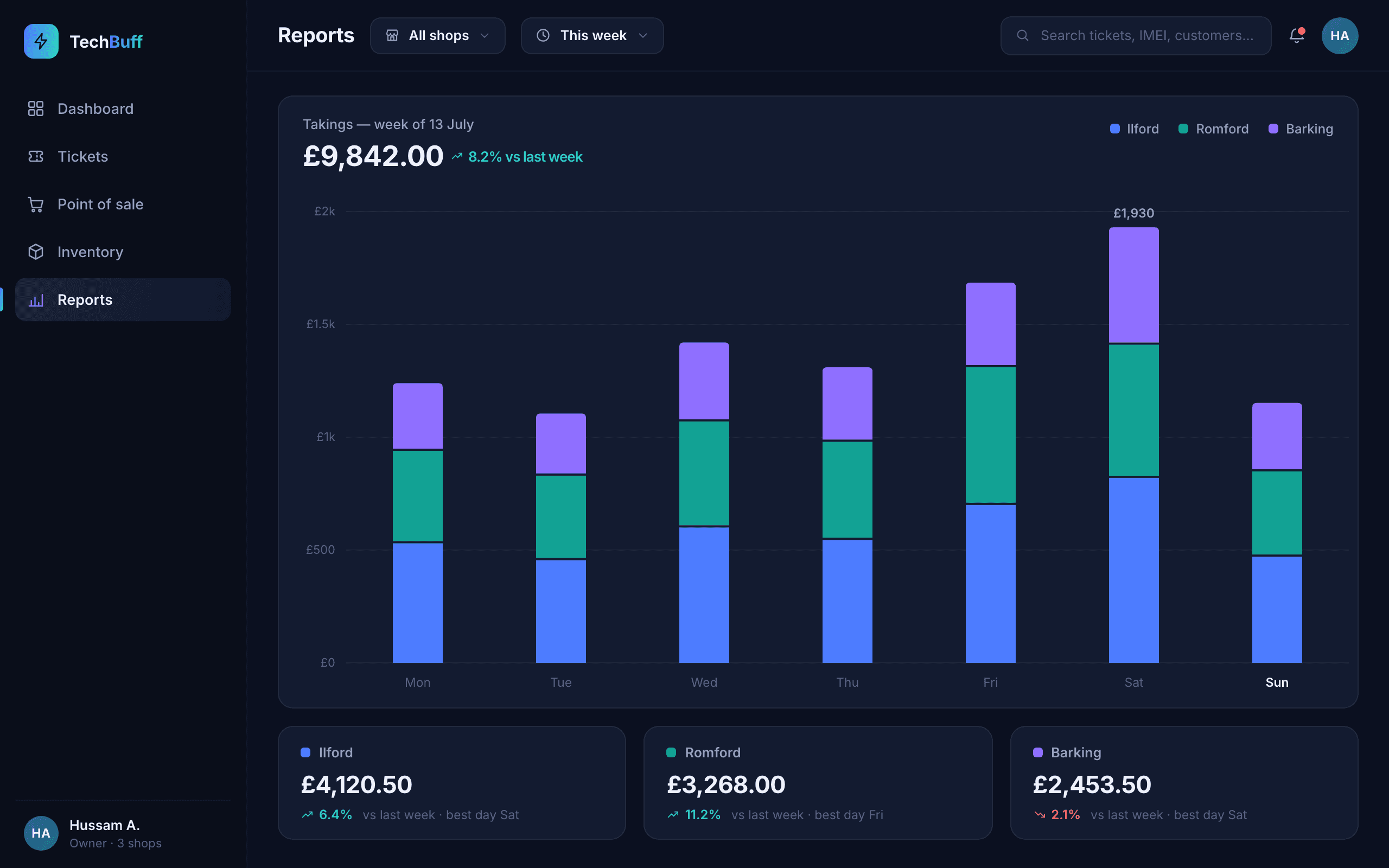Click the Friday Romford teal bar segment
Viewport: 1389px width, 868px height.
click(x=990, y=435)
